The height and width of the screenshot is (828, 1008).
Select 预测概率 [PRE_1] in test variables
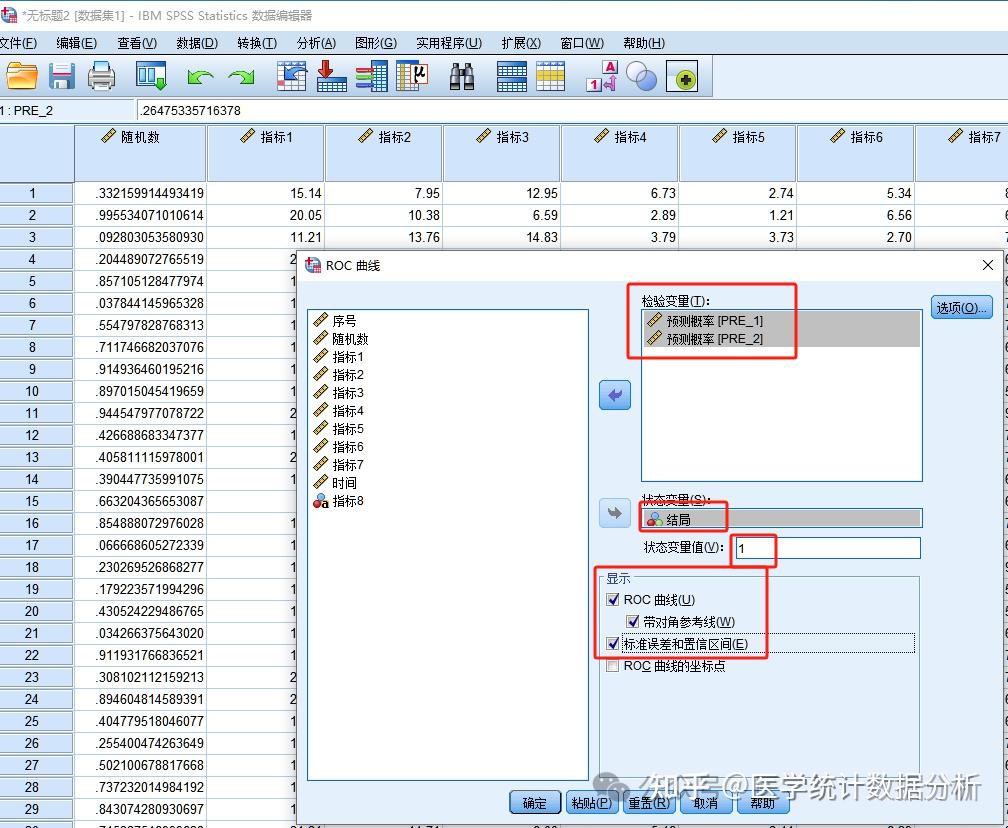[782, 320]
